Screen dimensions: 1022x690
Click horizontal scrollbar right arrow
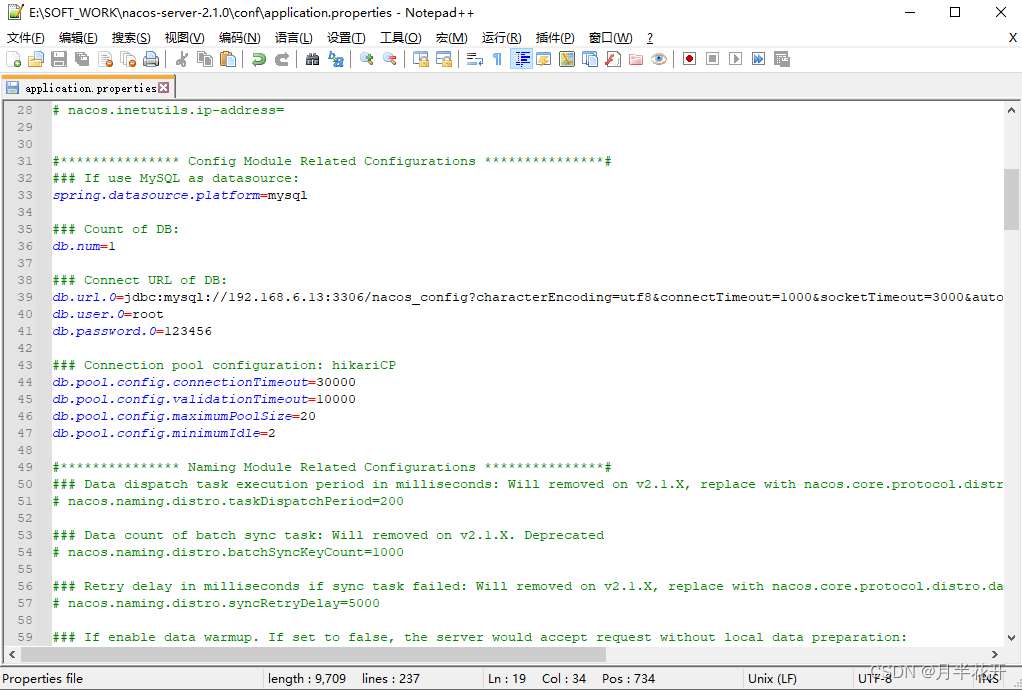click(995, 654)
